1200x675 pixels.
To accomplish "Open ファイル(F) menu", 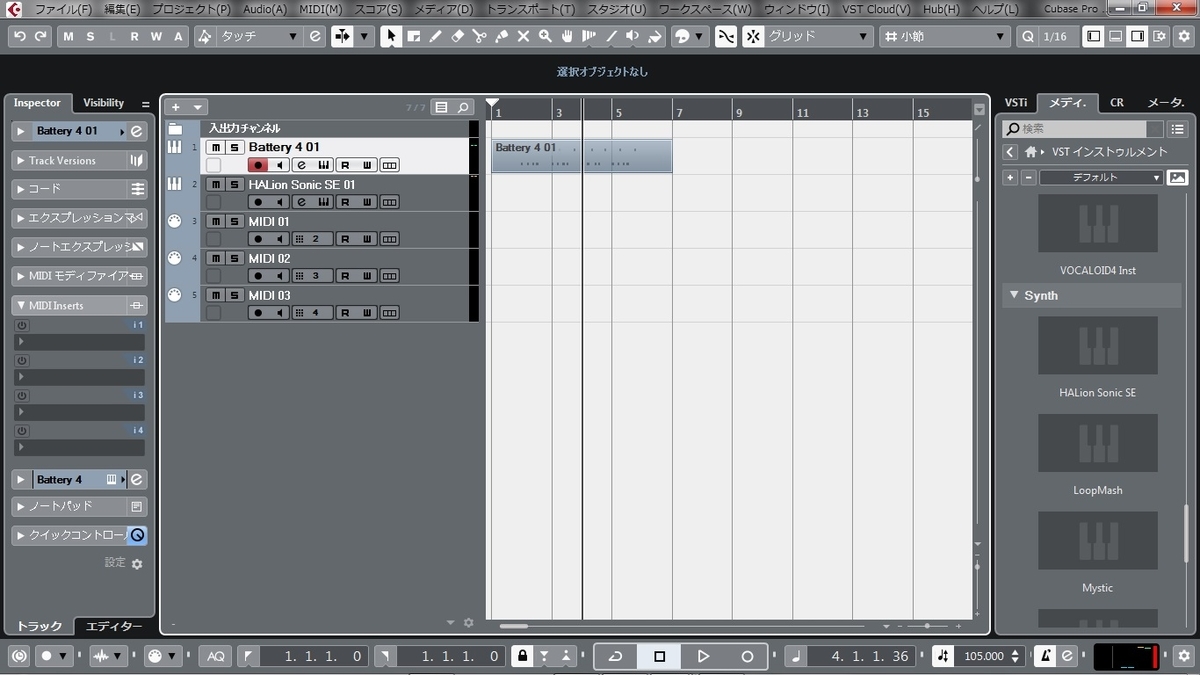I will click(63, 9).
